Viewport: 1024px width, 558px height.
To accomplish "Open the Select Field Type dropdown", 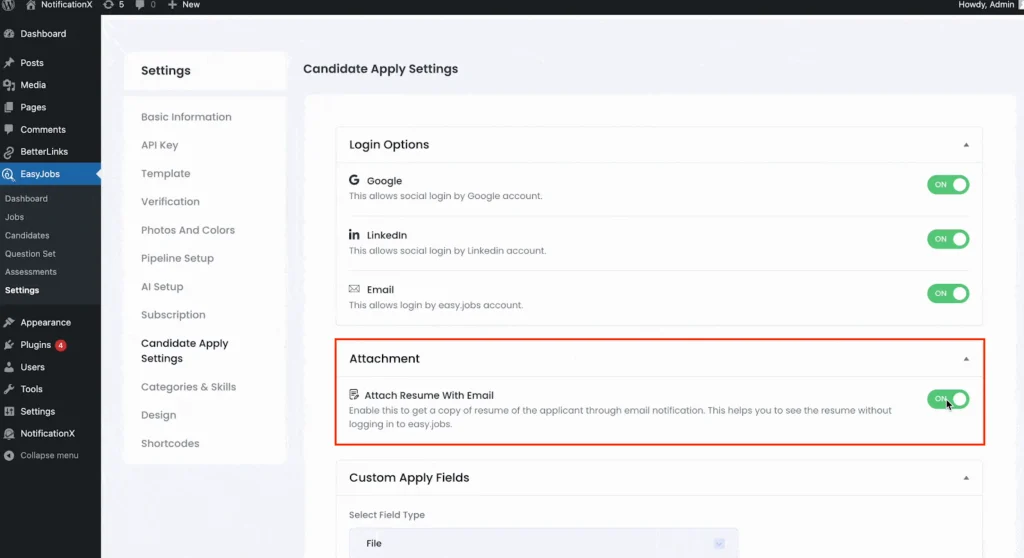I will (x=543, y=543).
